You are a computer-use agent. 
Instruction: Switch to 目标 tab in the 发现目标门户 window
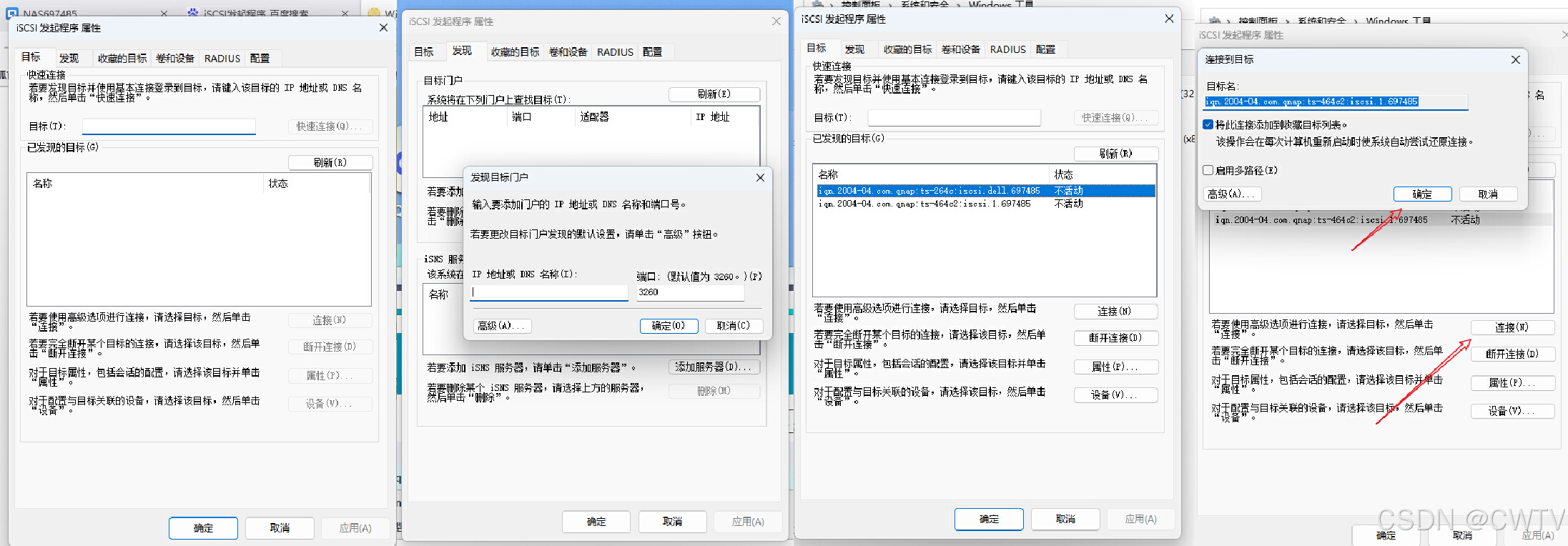point(424,52)
